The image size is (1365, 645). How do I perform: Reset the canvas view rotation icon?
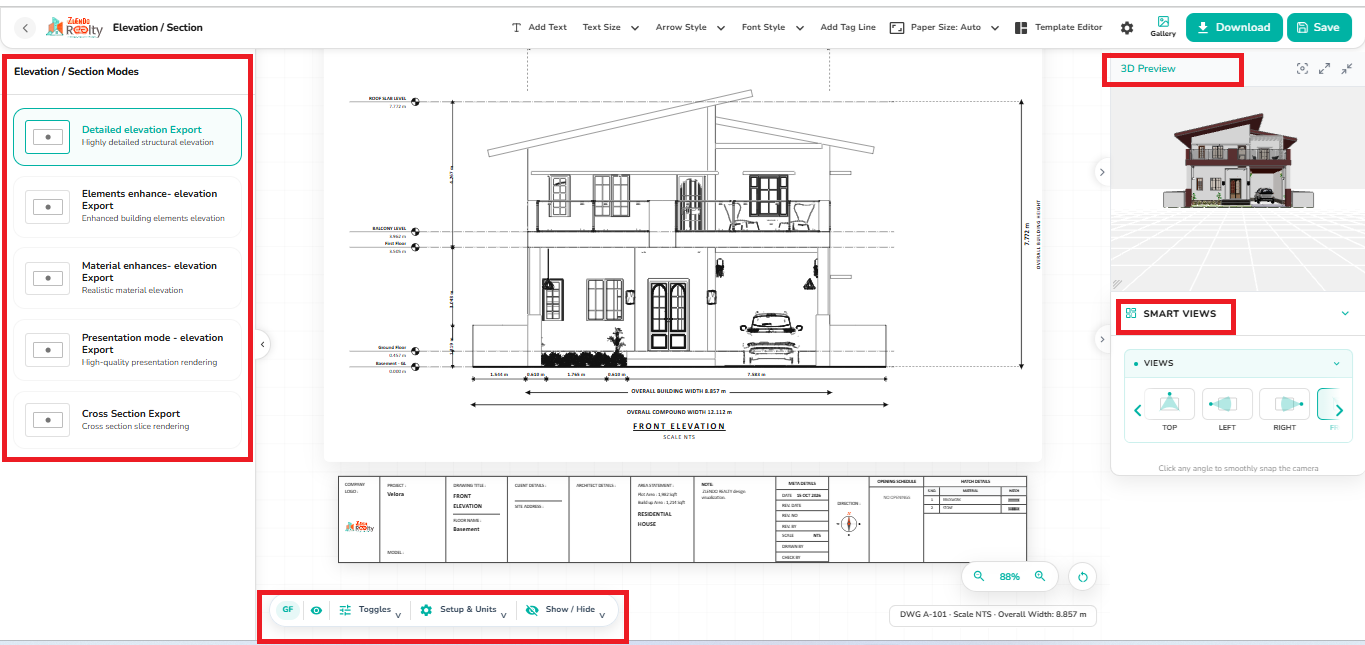[1082, 577]
